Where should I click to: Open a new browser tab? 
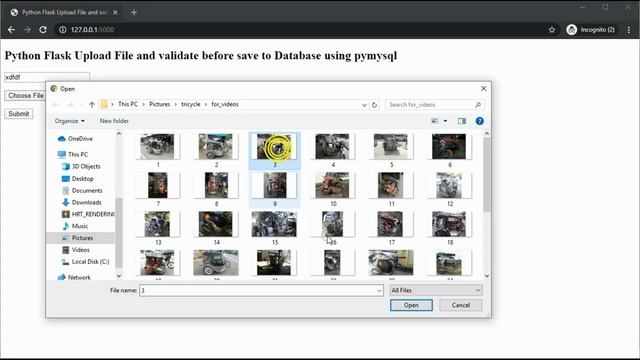[134, 12]
